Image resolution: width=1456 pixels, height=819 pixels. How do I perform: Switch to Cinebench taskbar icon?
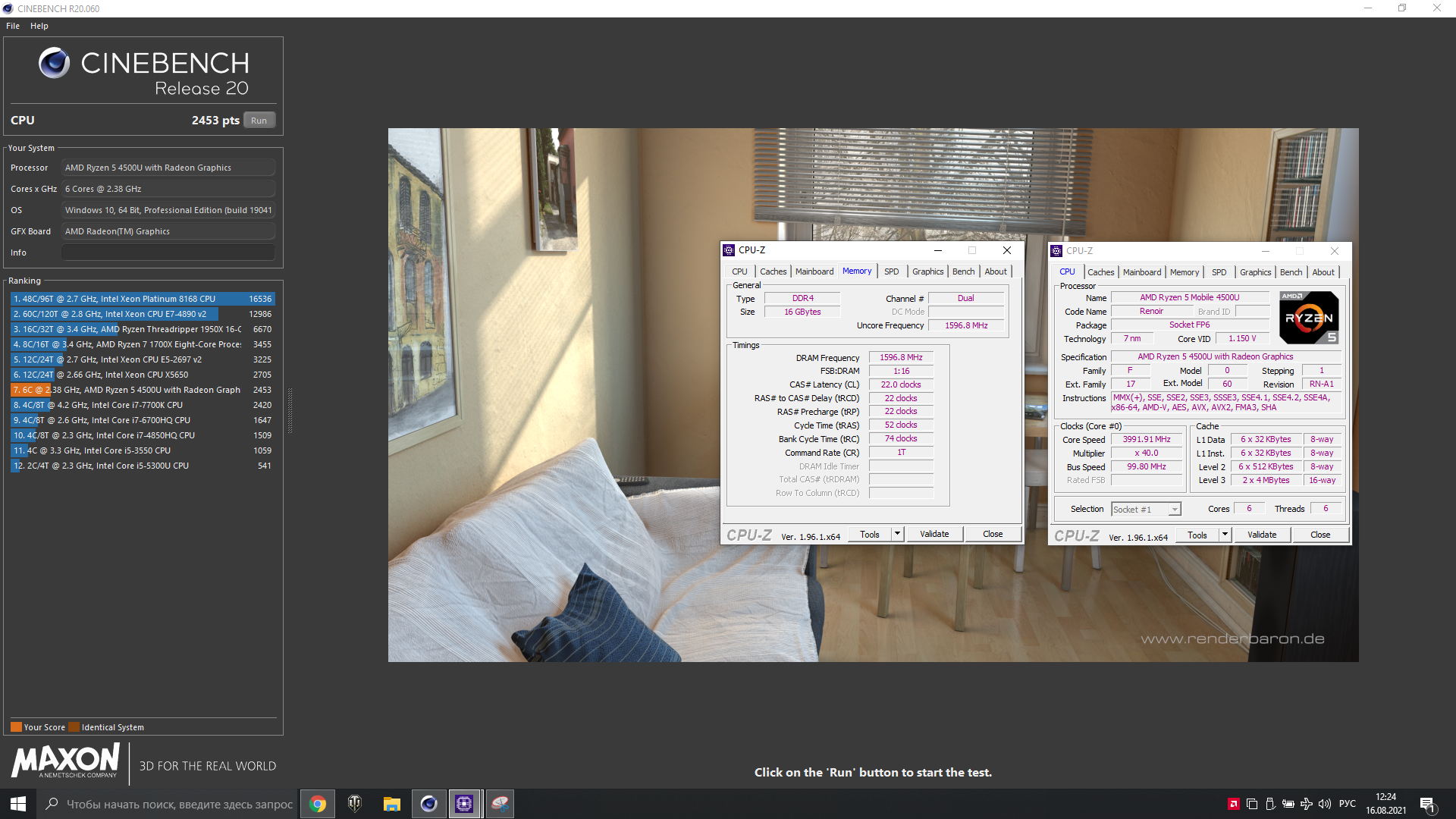tap(428, 804)
